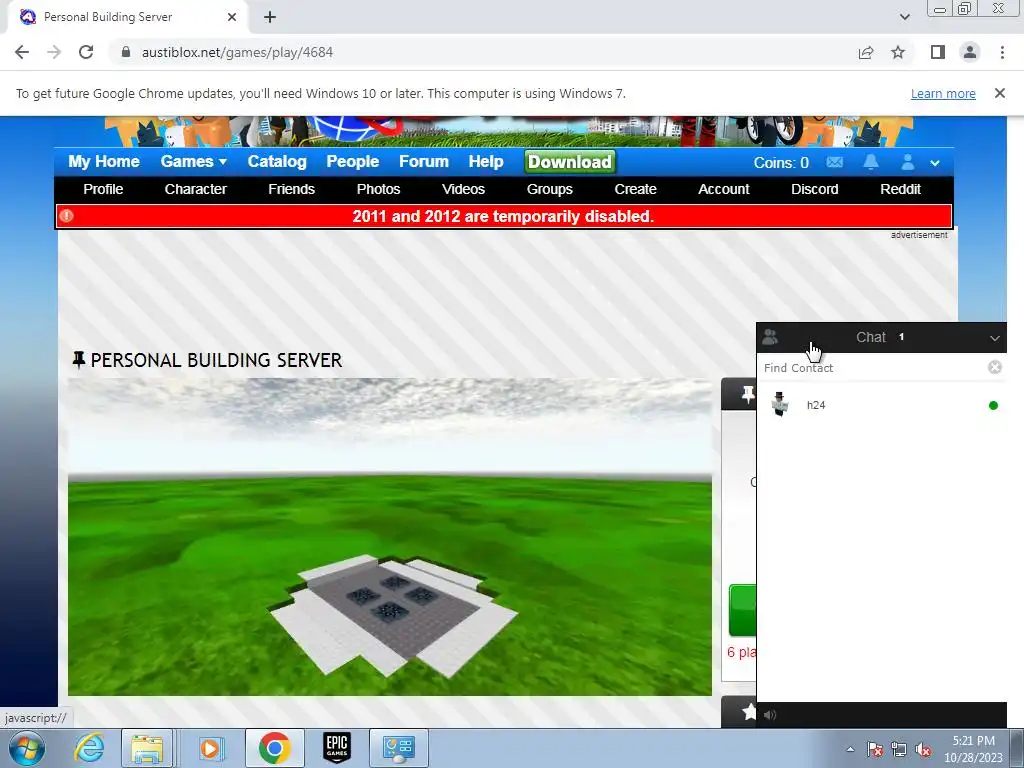The height and width of the screenshot is (768, 1024).
Task: Close the Personal Building Server tab
Action: 232,18
